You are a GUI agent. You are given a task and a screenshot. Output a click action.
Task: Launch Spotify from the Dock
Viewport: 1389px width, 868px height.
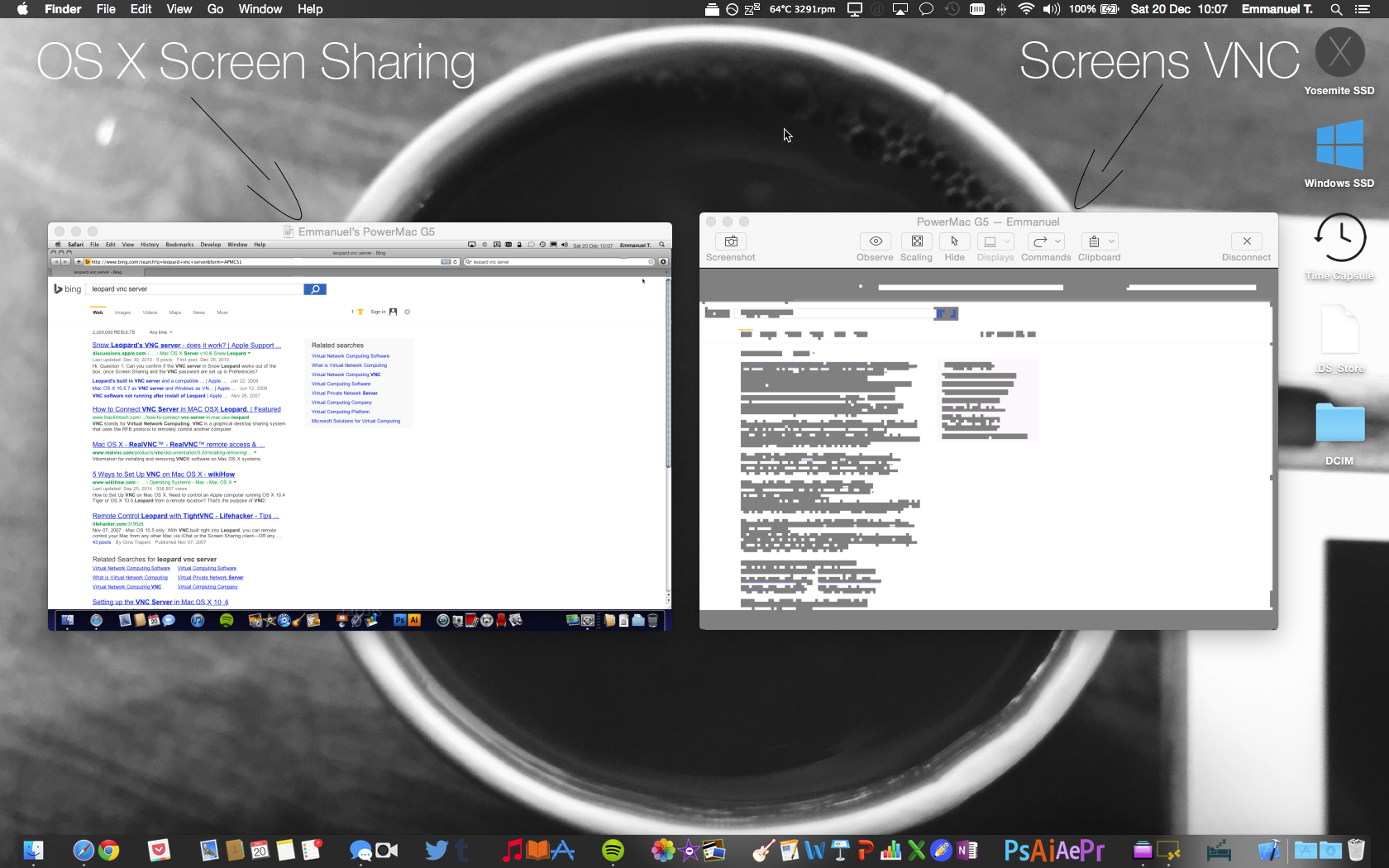613,850
